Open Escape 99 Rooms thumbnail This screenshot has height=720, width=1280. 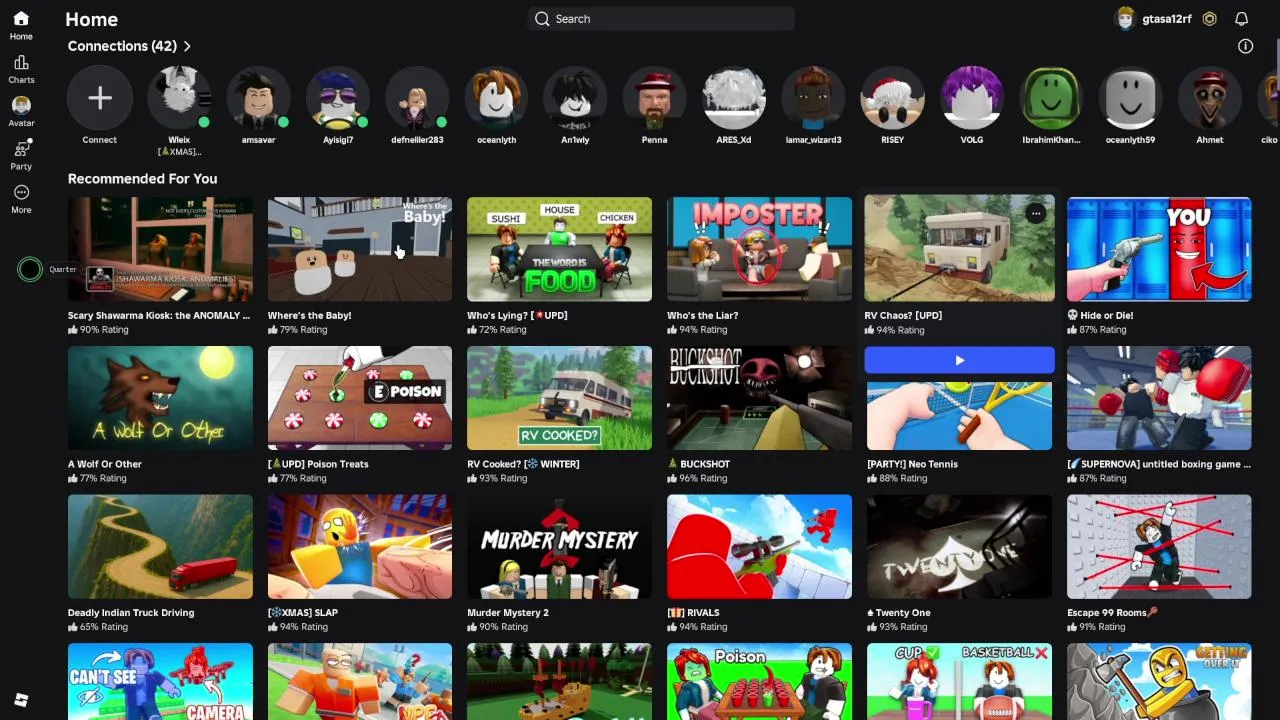pyautogui.click(x=1159, y=546)
